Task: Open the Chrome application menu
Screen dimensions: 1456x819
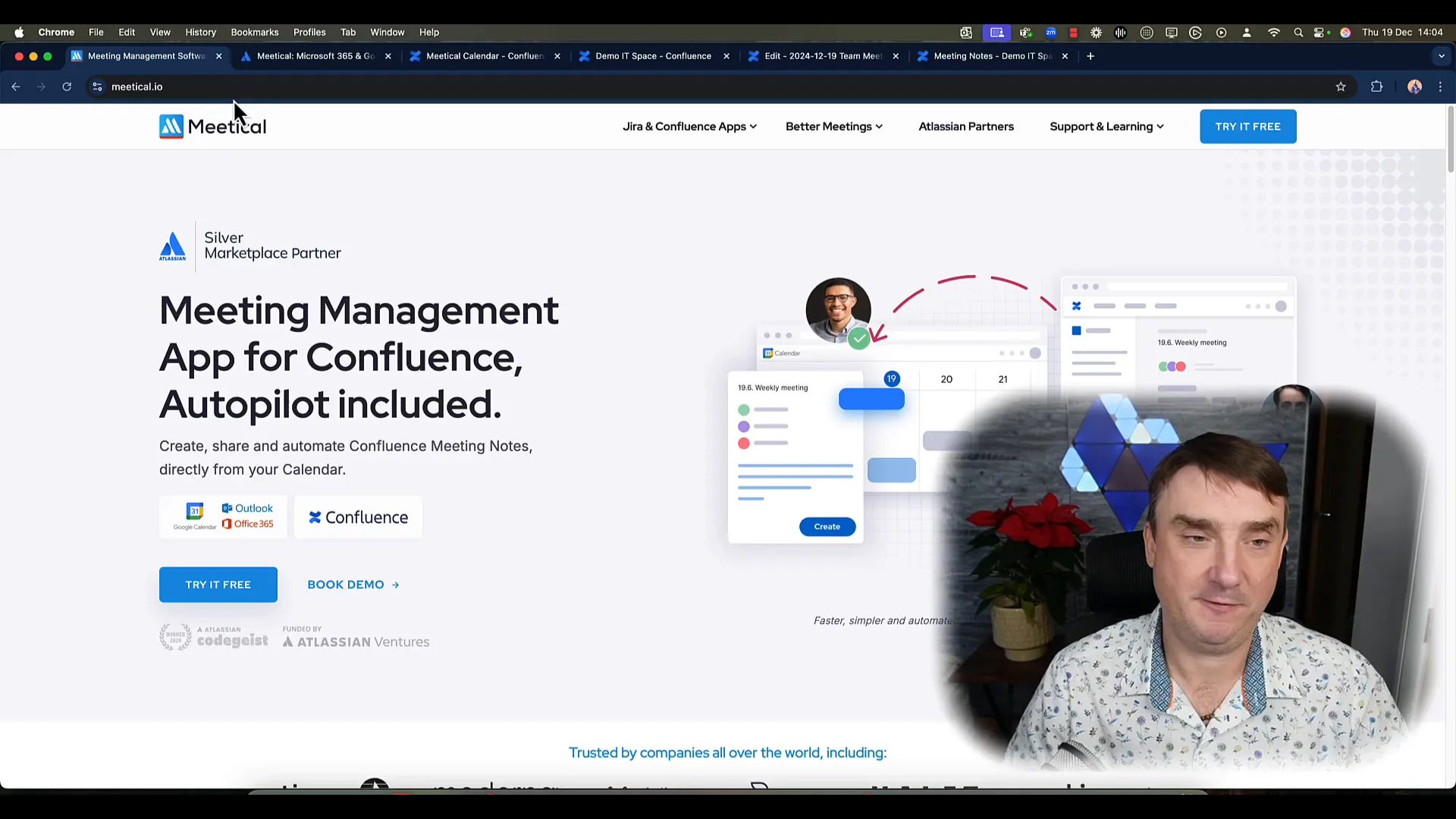Action: [56, 33]
